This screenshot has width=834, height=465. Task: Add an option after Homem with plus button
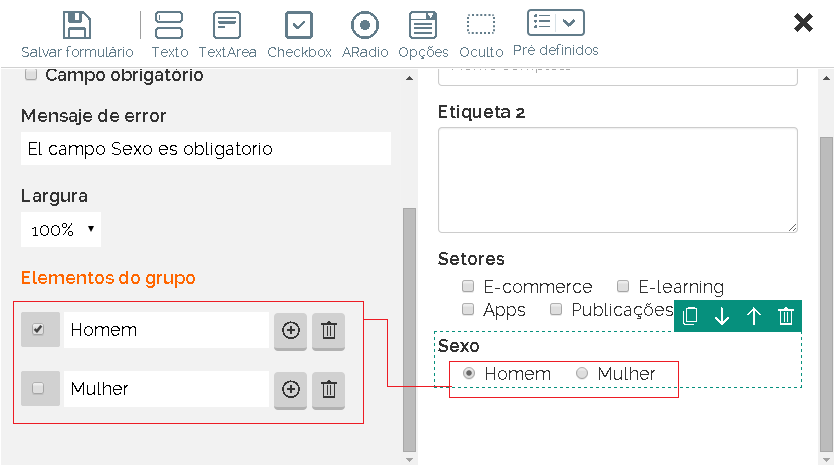click(x=291, y=330)
